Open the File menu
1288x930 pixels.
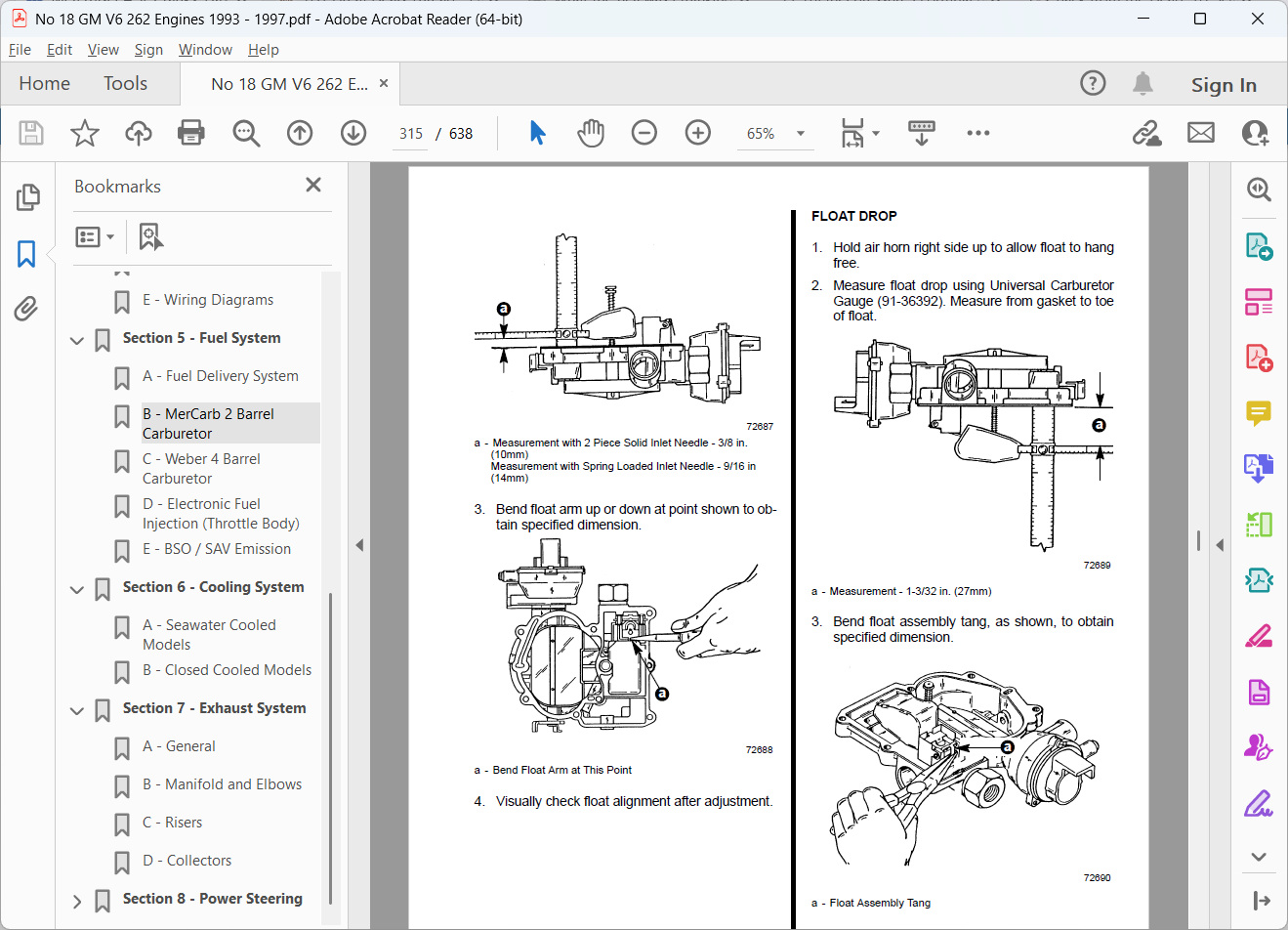click(20, 50)
